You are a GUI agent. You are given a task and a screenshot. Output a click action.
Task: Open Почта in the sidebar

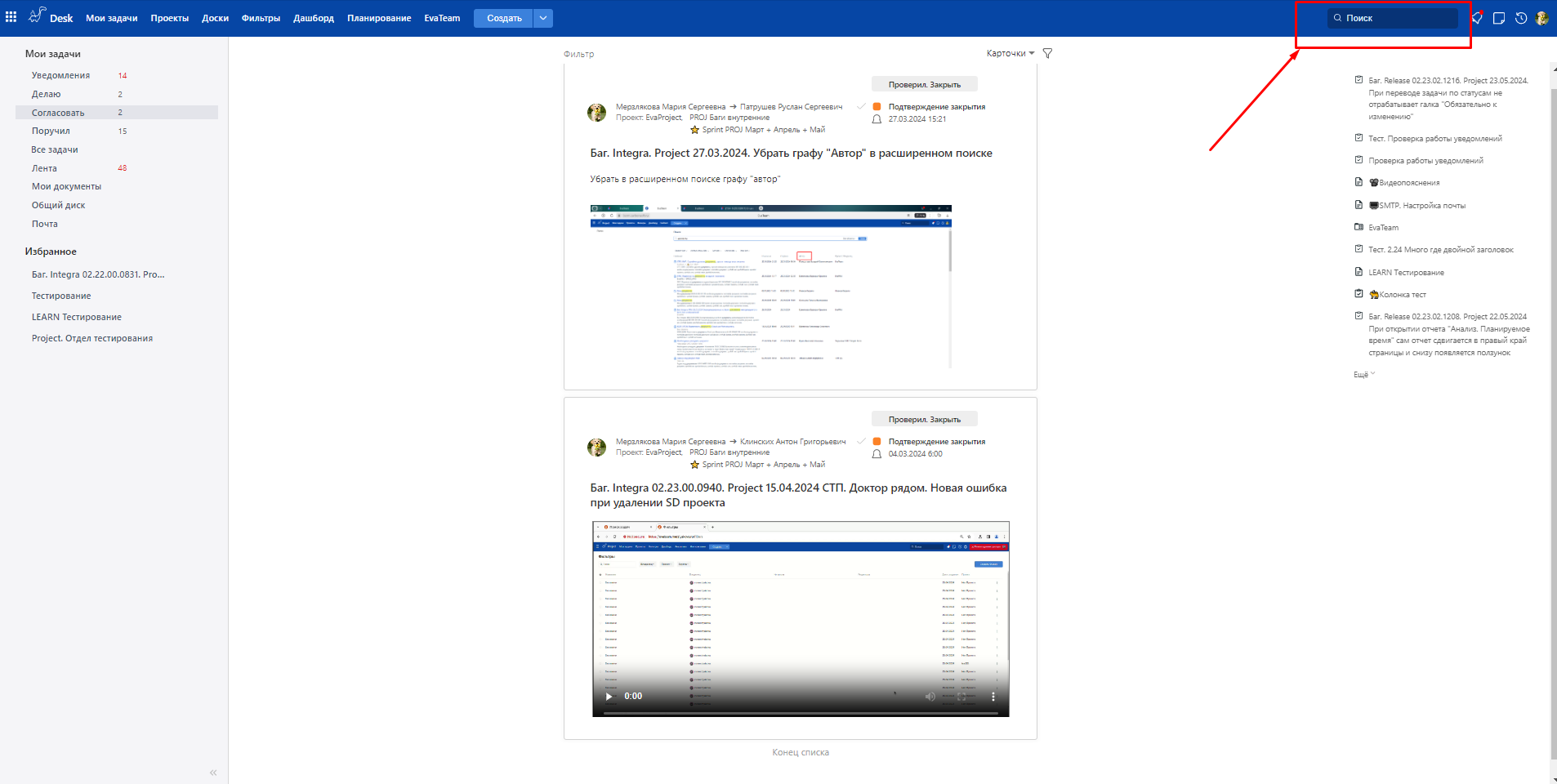click(x=45, y=224)
